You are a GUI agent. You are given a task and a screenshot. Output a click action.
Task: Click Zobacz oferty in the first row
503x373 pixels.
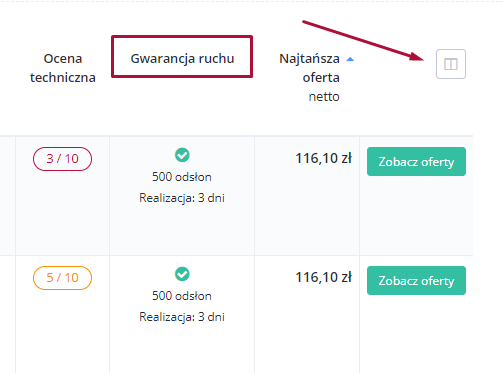(416, 162)
